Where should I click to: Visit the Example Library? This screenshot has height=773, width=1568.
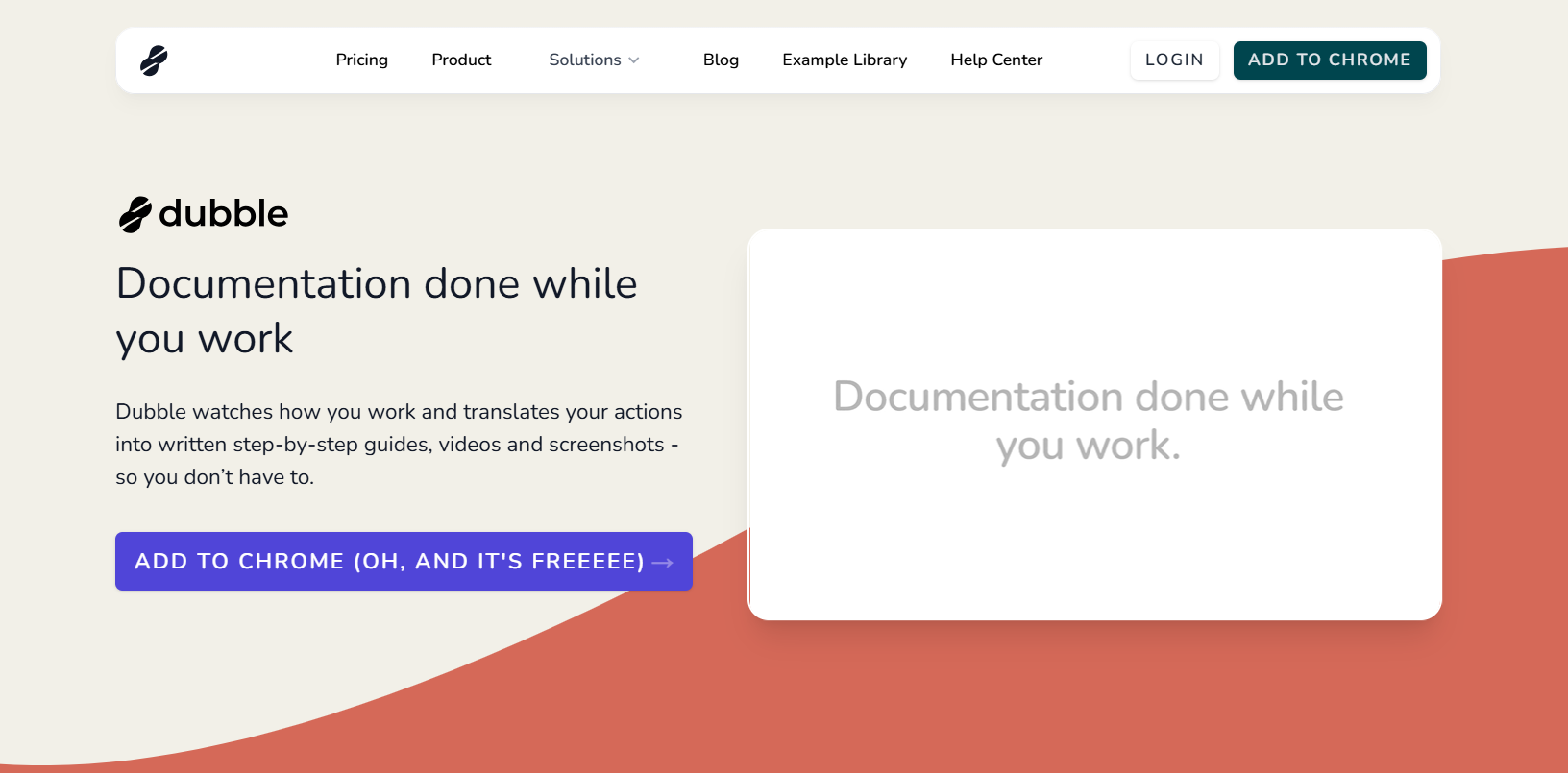pyautogui.click(x=845, y=60)
